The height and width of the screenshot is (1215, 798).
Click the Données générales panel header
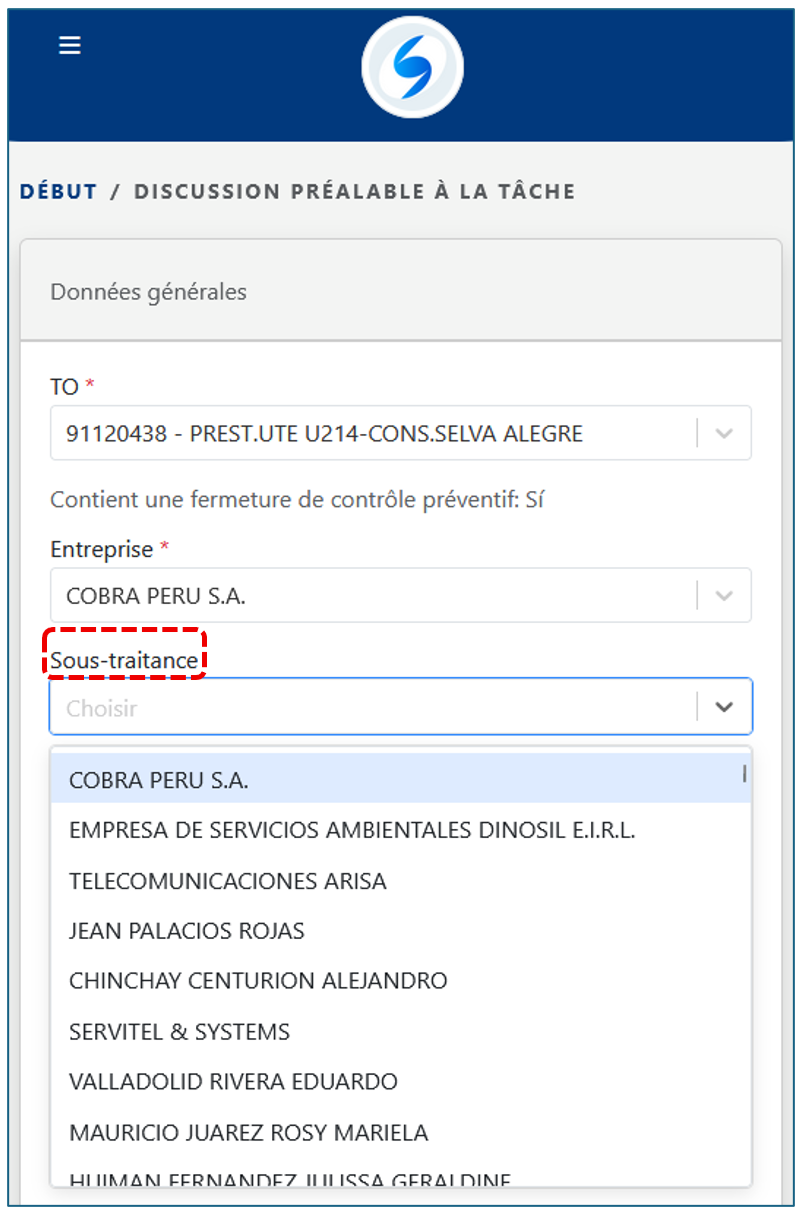pyautogui.click(x=400, y=292)
